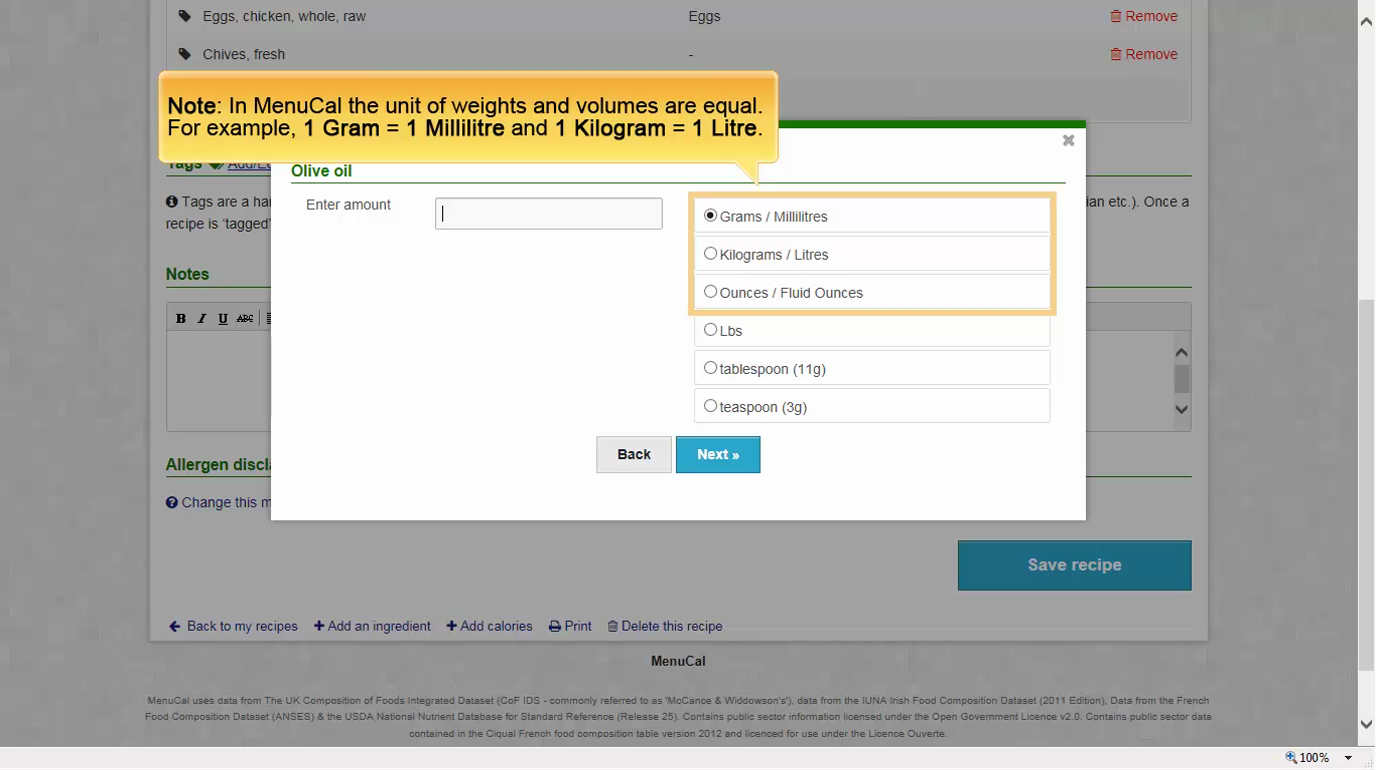Screen dimensions: 1376x770
Task: Click the trash icon for Delete this recipe
Action: [612, 626]
